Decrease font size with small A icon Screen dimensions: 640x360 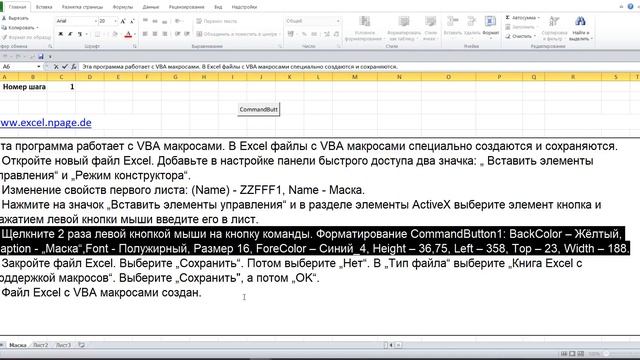tap(132, 21)
